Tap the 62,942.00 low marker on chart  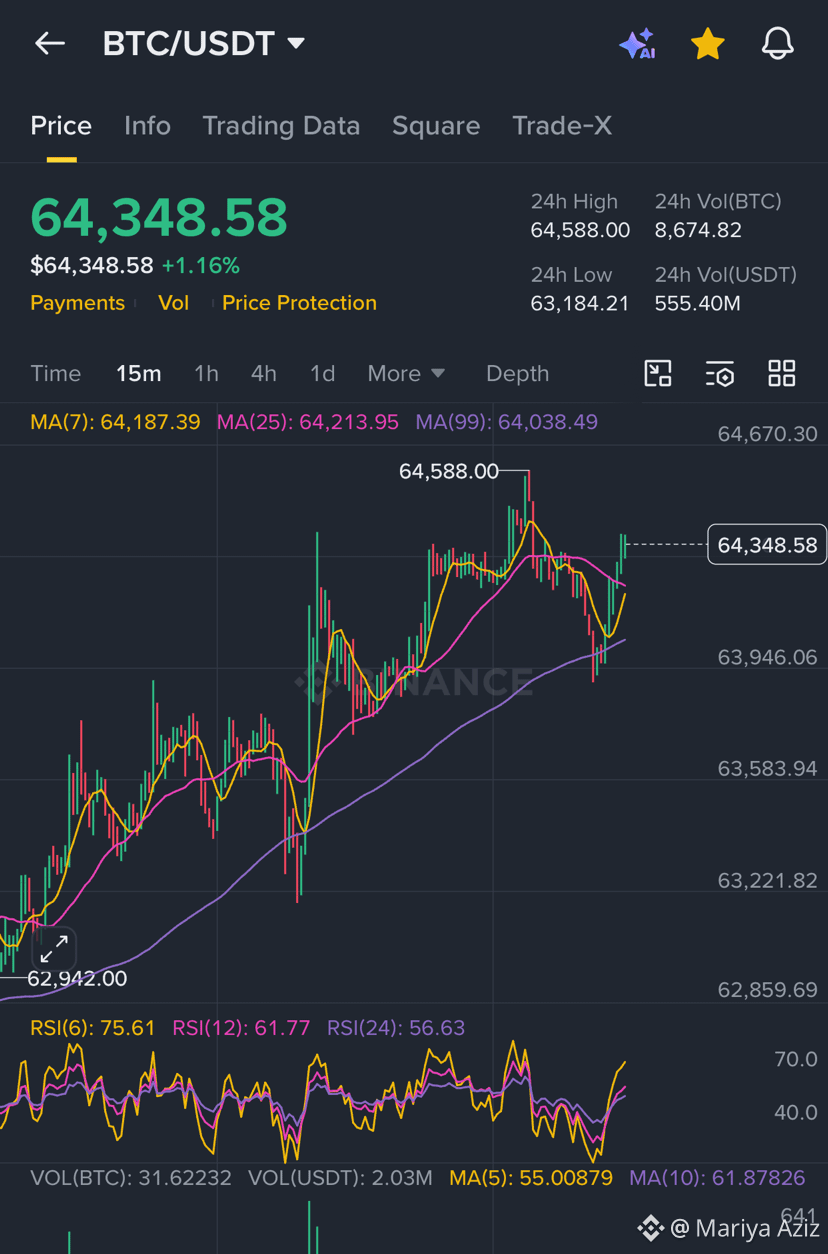coord(77,978)
